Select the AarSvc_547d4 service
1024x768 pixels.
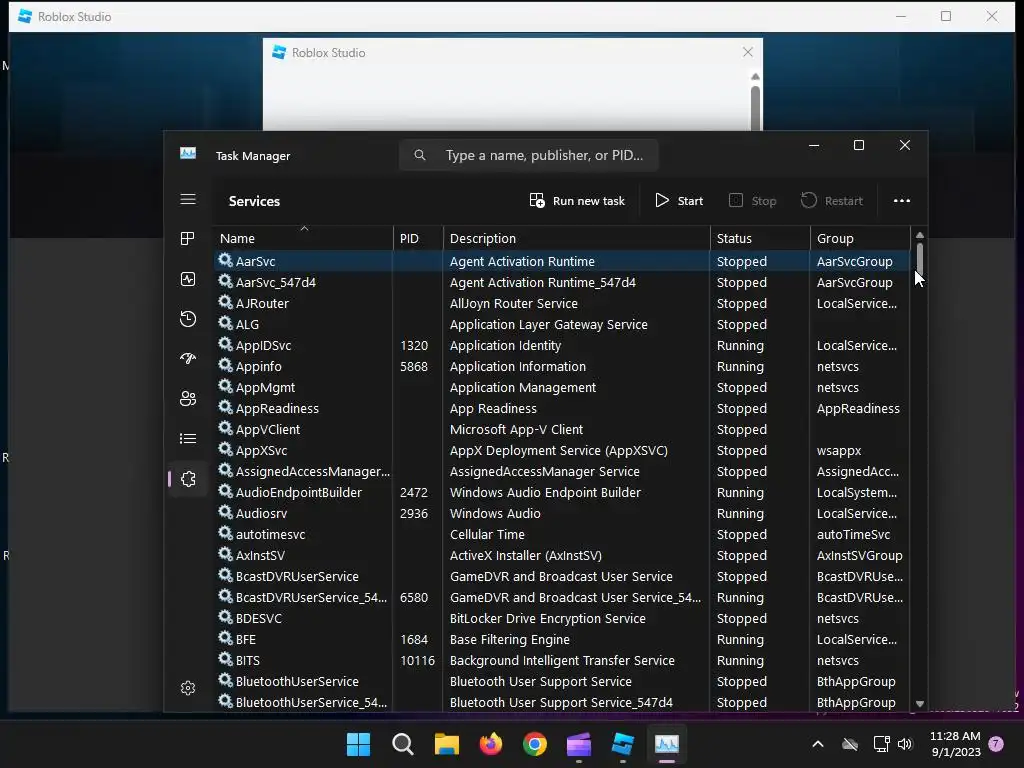(x=562, y=282)
